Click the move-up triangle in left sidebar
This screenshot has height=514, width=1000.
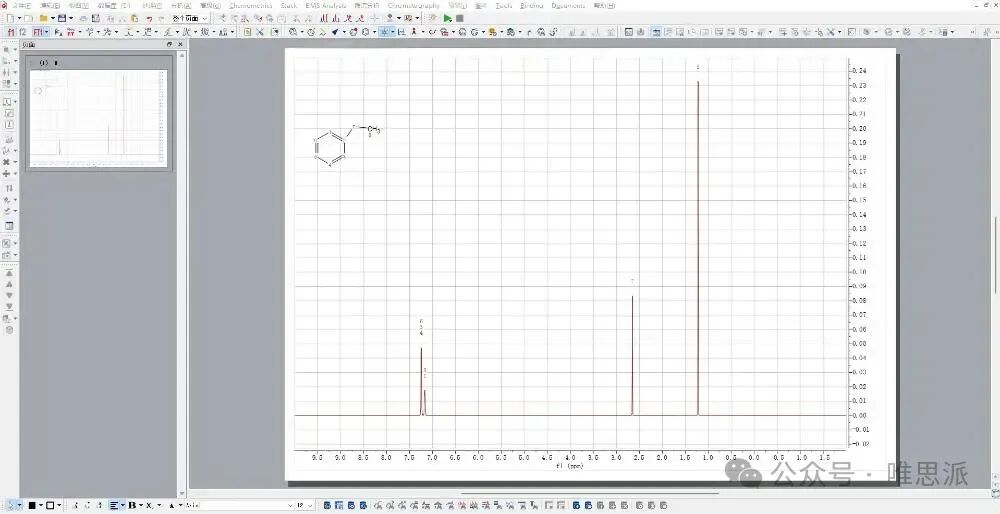[9, 284]
